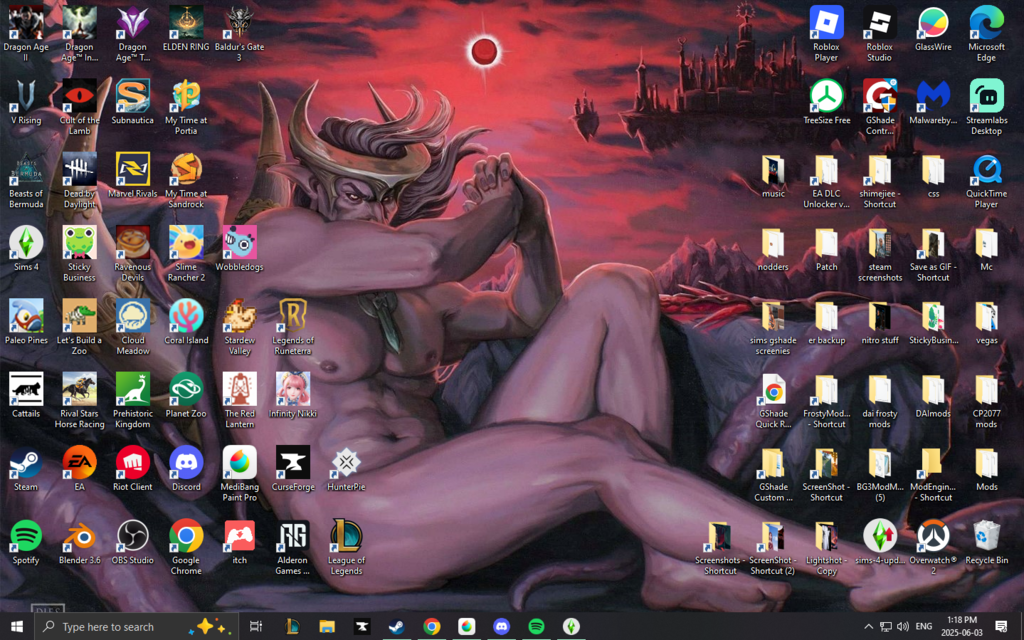Select the nitro stuff folder
The height and width of the screenshot is (640, 1024).
click(x=880, y=322)
